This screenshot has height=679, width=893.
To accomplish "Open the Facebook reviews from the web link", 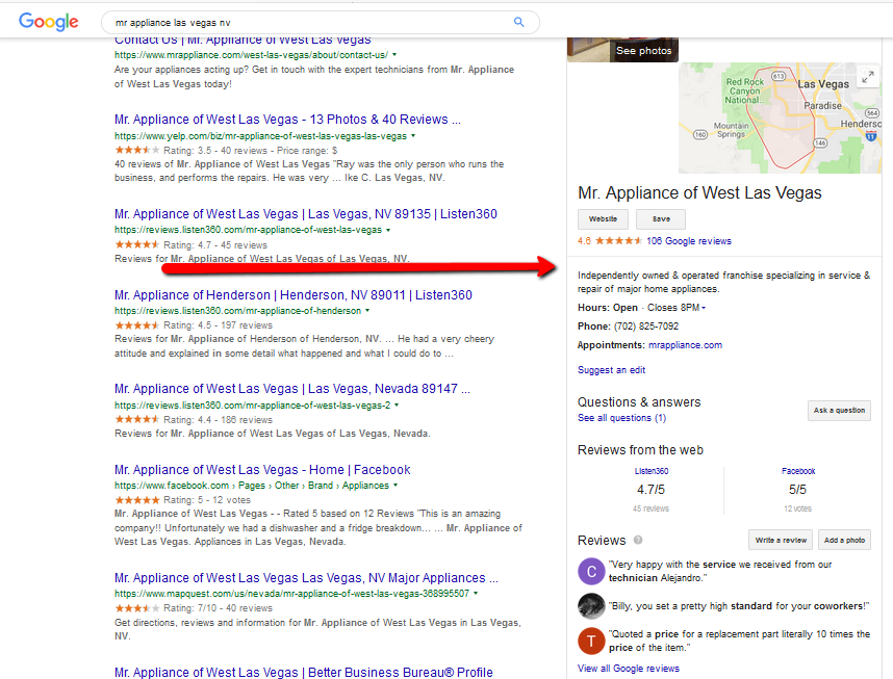I will click(798, 471).
